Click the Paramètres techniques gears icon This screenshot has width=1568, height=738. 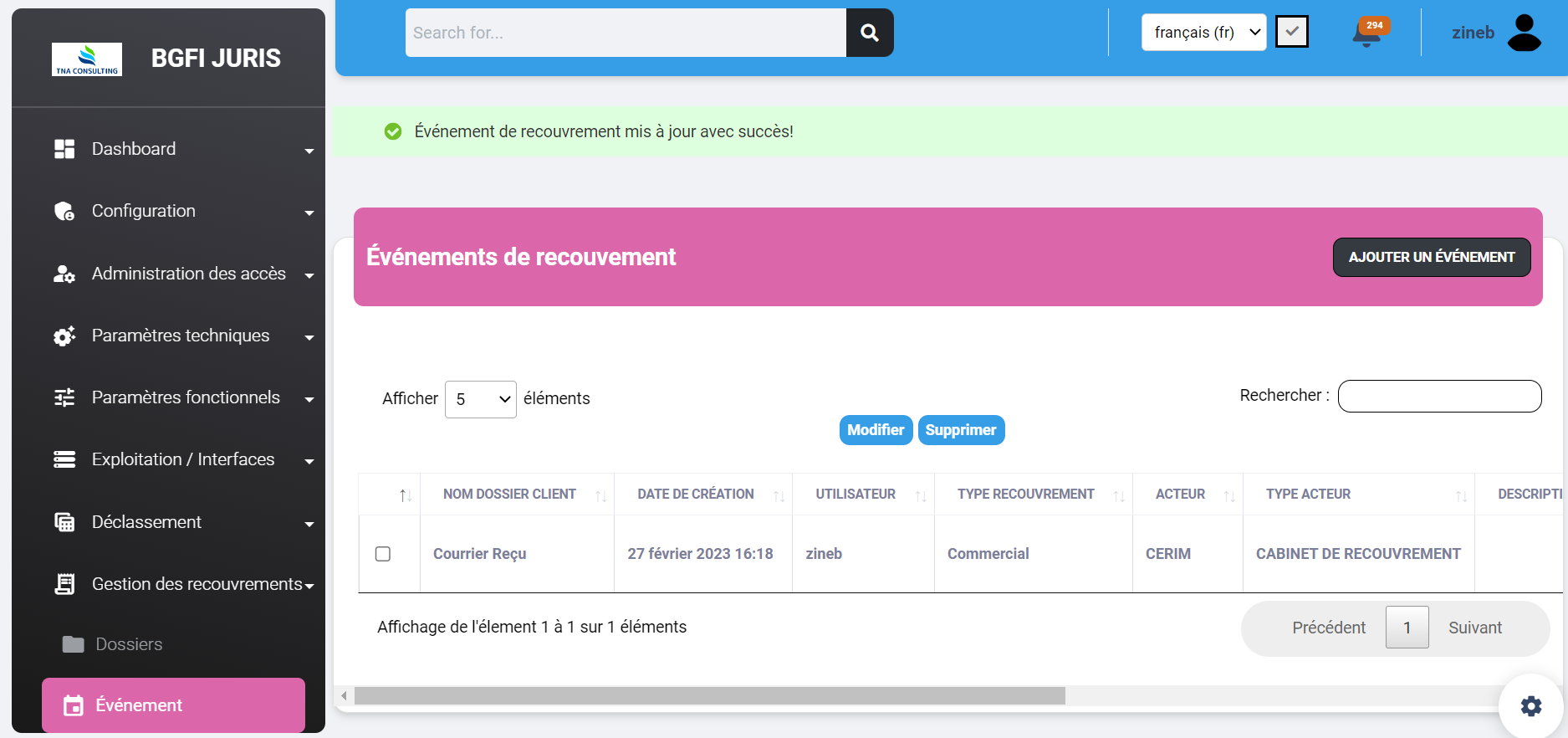coord(64,336)
